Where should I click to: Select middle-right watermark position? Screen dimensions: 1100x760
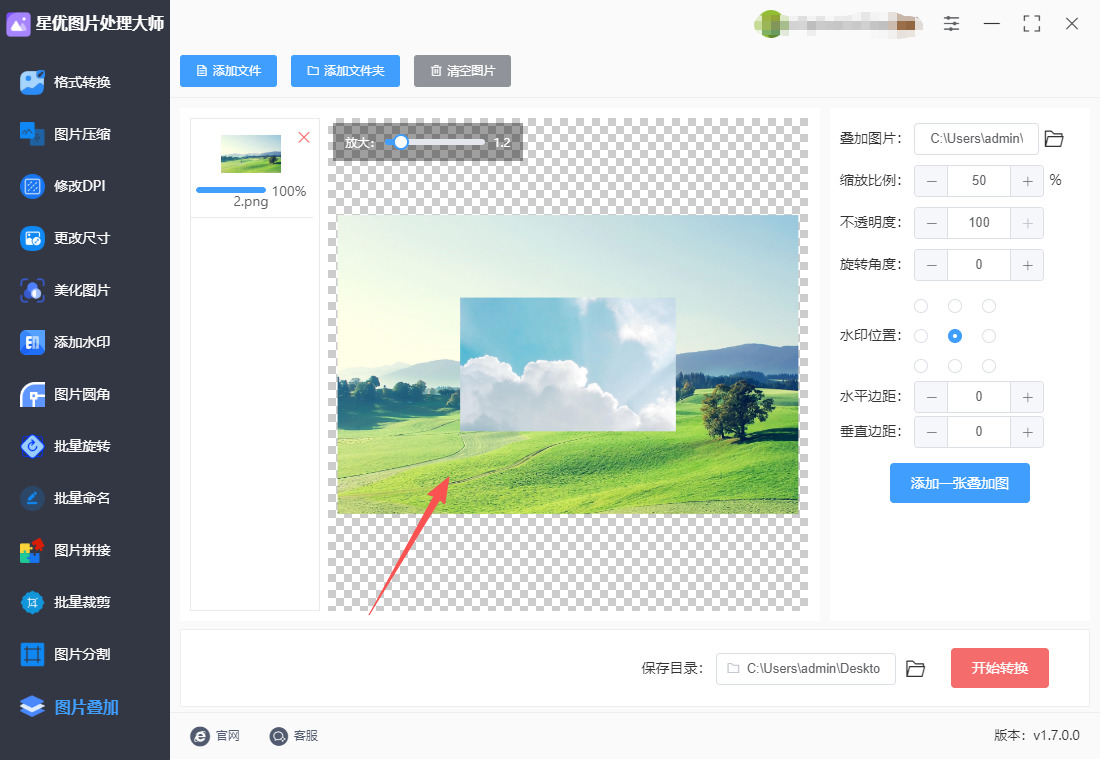click(989, 336)
